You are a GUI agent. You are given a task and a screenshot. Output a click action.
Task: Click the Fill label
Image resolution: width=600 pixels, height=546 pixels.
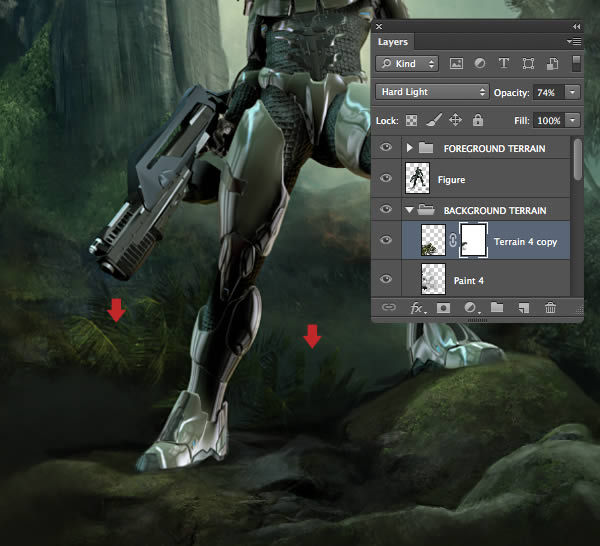tap(522, 121)
